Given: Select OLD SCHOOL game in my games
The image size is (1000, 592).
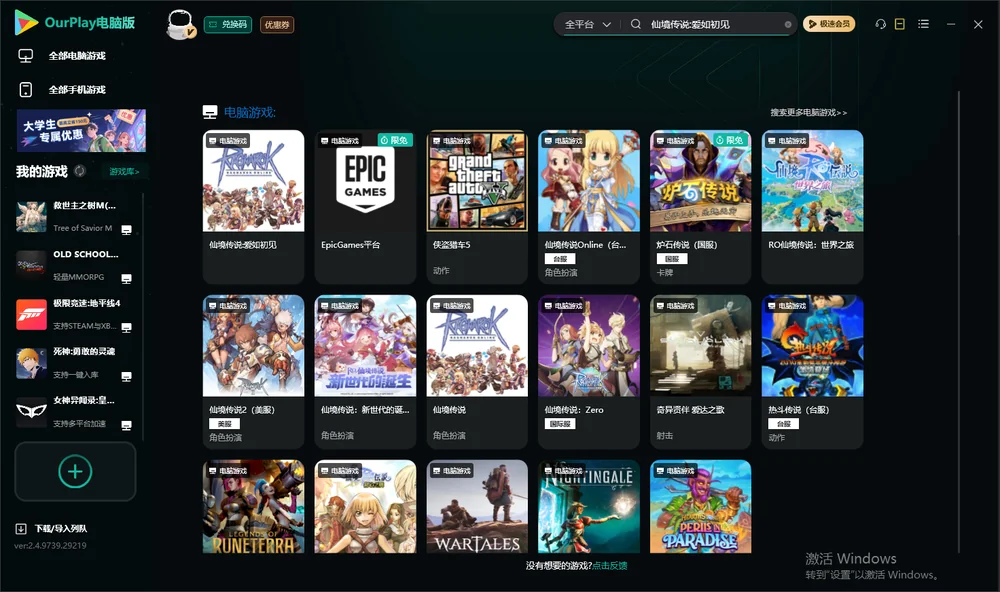Looking at the screenshot, I should click(x=77, y=265).
